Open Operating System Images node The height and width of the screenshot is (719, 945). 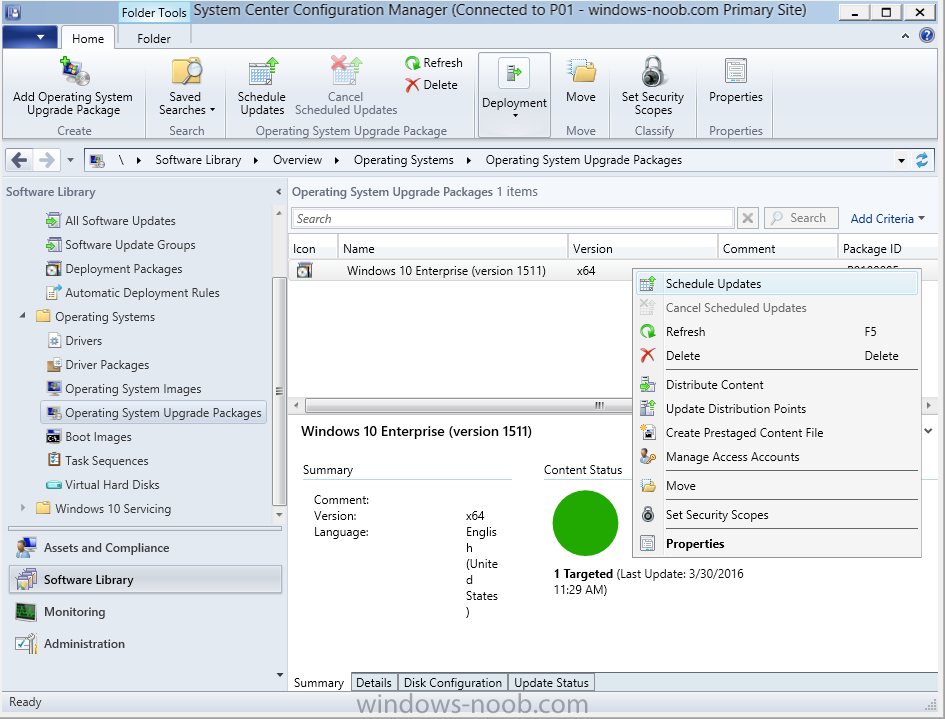[x=124, y=389]
